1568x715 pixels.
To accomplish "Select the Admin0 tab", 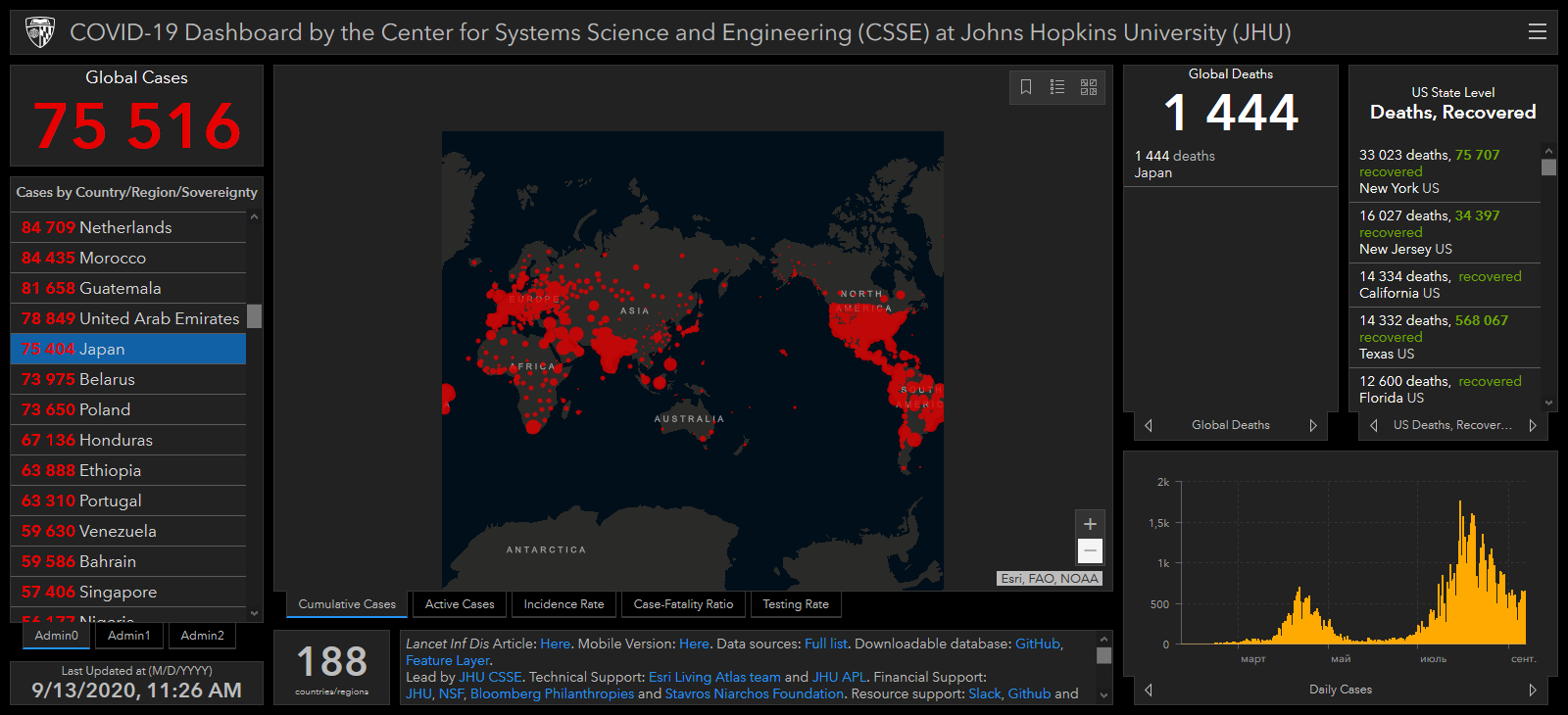I will click(57, 636).
